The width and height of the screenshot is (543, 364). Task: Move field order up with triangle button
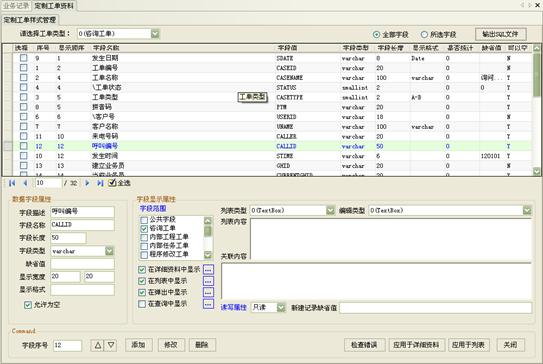(x=98, y=345)
